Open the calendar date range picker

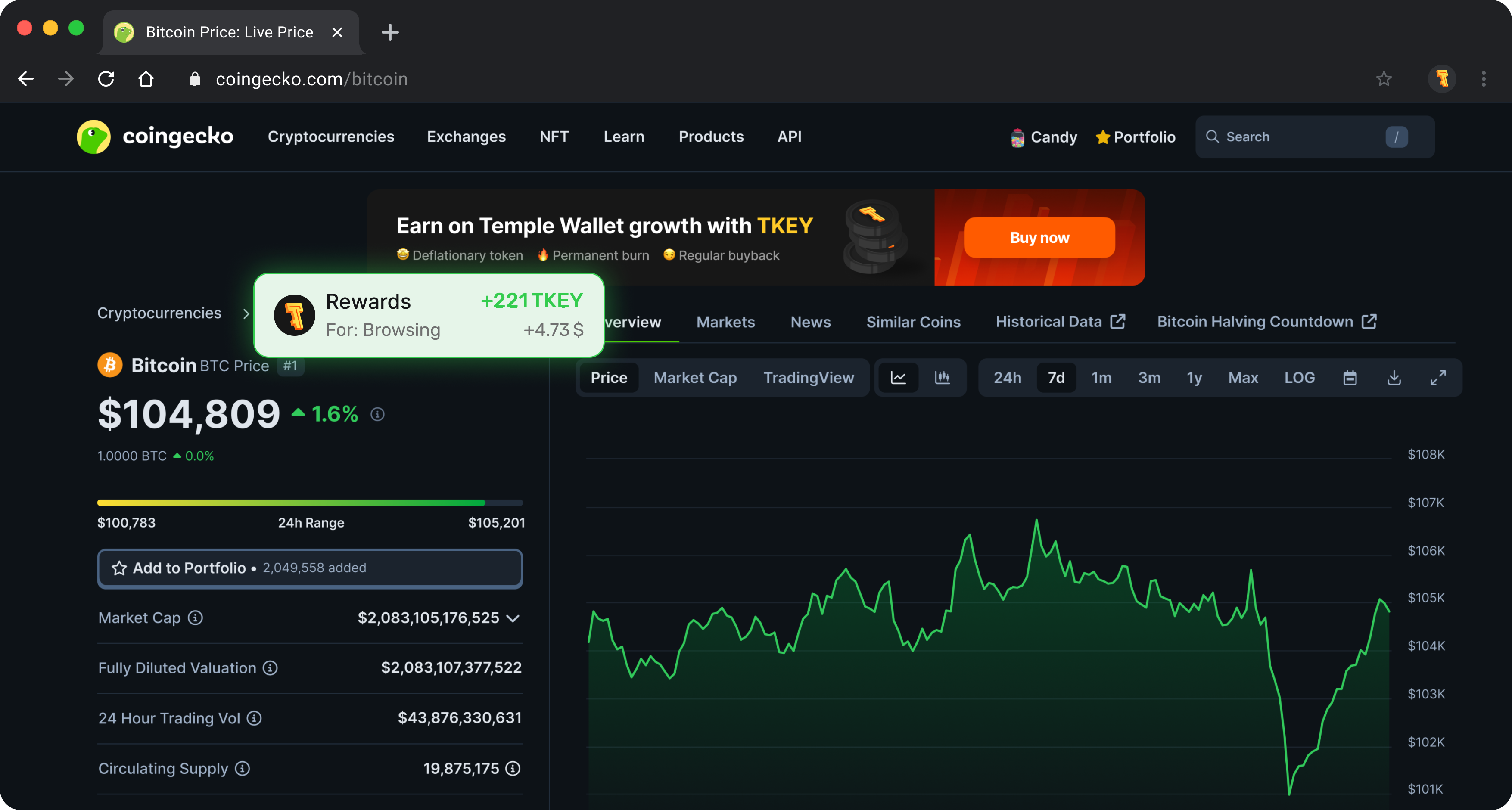click(x=1350, y=377)
